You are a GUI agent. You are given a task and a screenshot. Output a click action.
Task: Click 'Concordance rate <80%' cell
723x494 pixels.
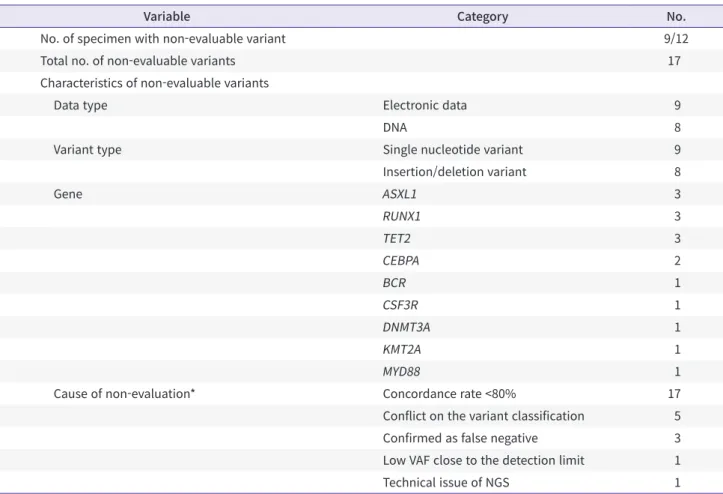(x=449, y=393)
